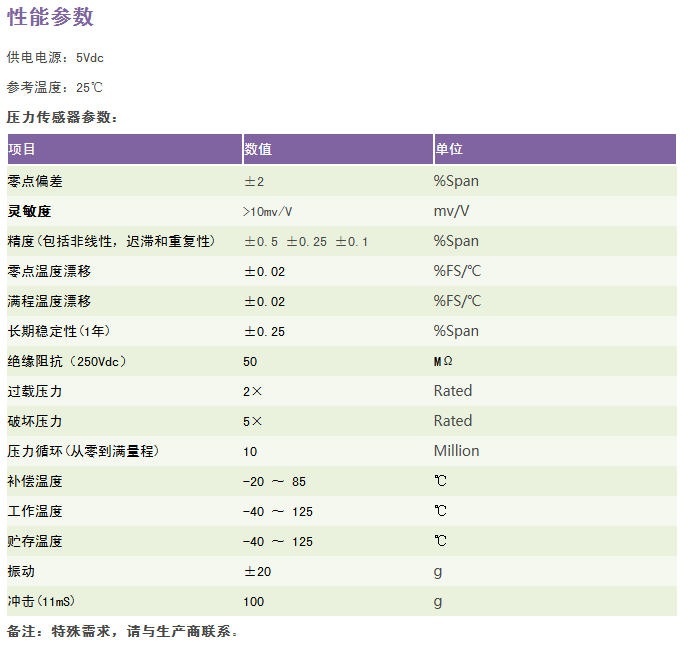The image size is (690, 649).
Task: Click the 5× burst pressure value
Action: 253,422
